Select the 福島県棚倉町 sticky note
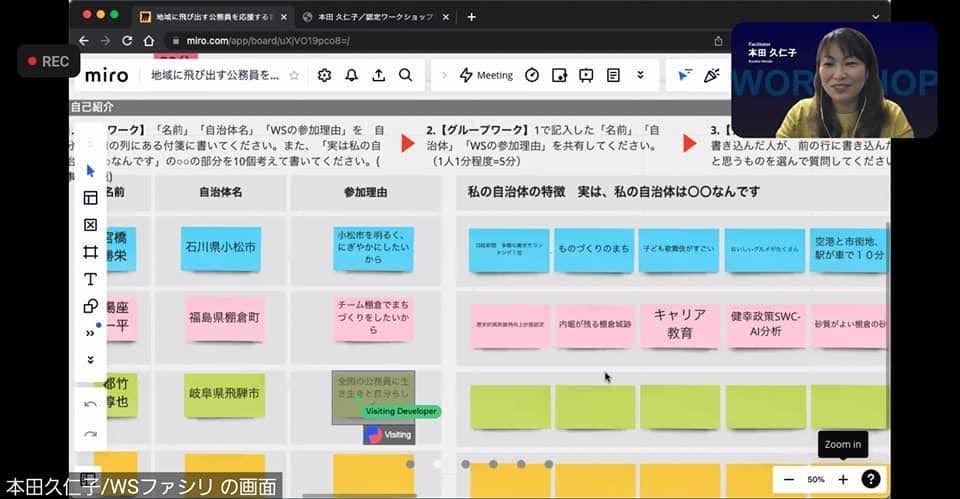The image size is (960, 499). (224, 318)
